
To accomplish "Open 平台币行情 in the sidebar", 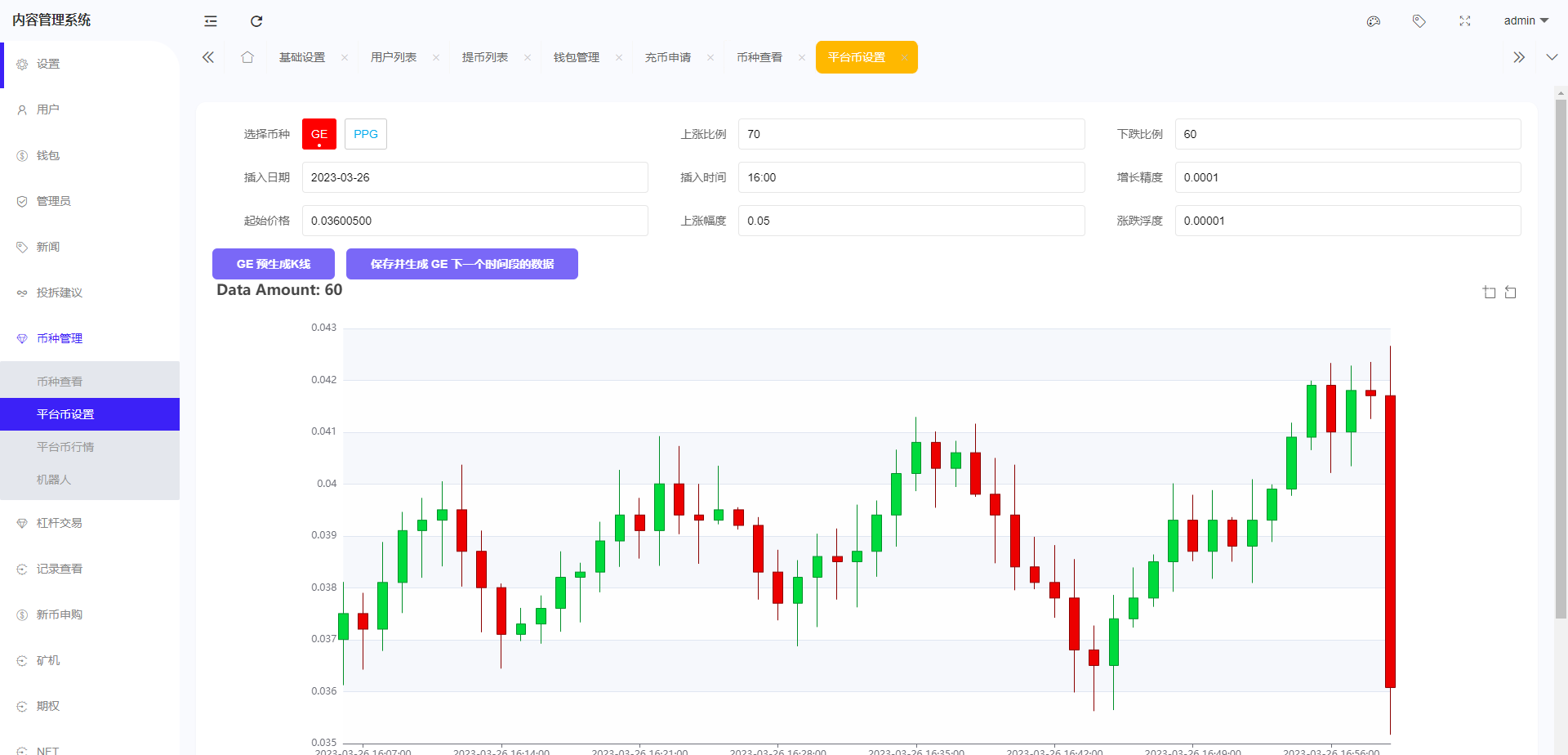I will click(65, 447).
